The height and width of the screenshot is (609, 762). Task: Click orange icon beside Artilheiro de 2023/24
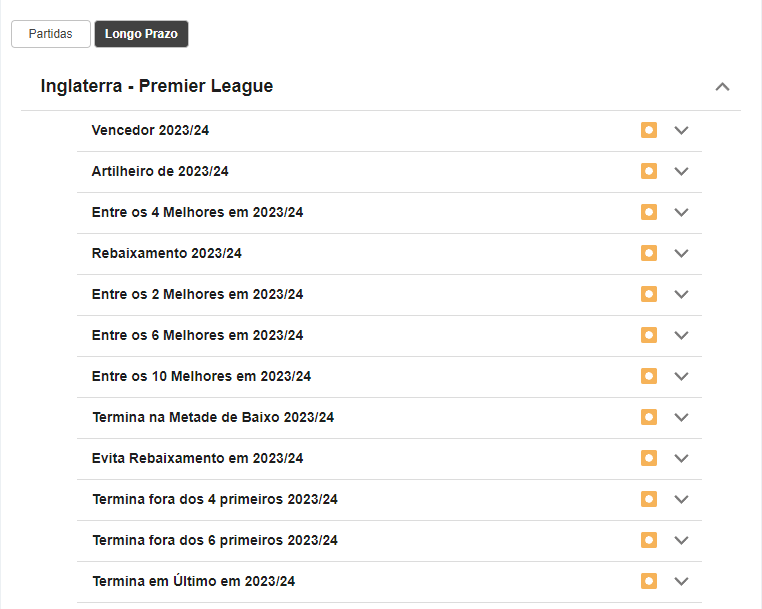pyautogui.click(x=649, y=171)
